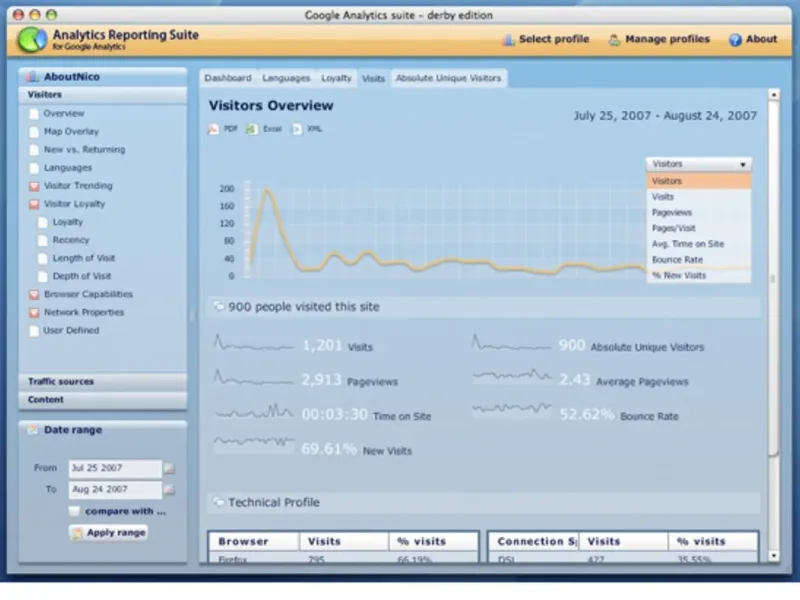The width and height of the screenshot is (800, 600).
Task: Click the About button label
Action: coord(761,39)
